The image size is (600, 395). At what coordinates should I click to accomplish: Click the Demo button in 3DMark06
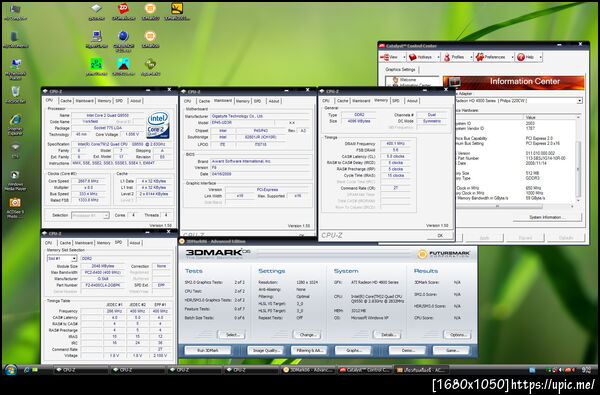(408, 350)
